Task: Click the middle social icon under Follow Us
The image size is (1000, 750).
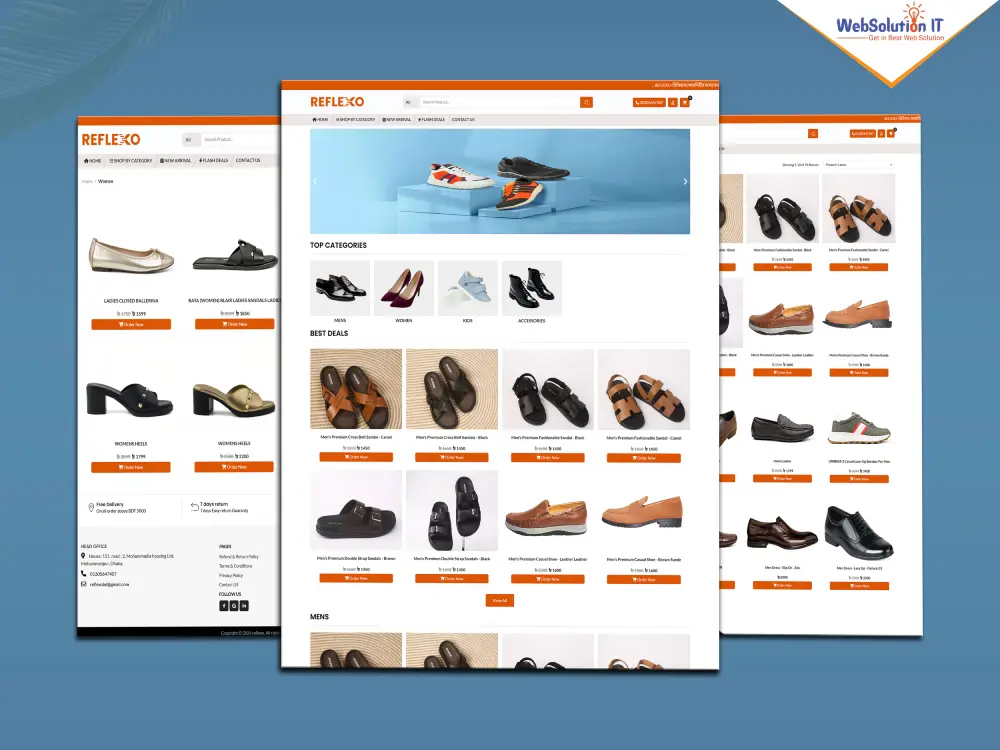Action: coord(234,605)
